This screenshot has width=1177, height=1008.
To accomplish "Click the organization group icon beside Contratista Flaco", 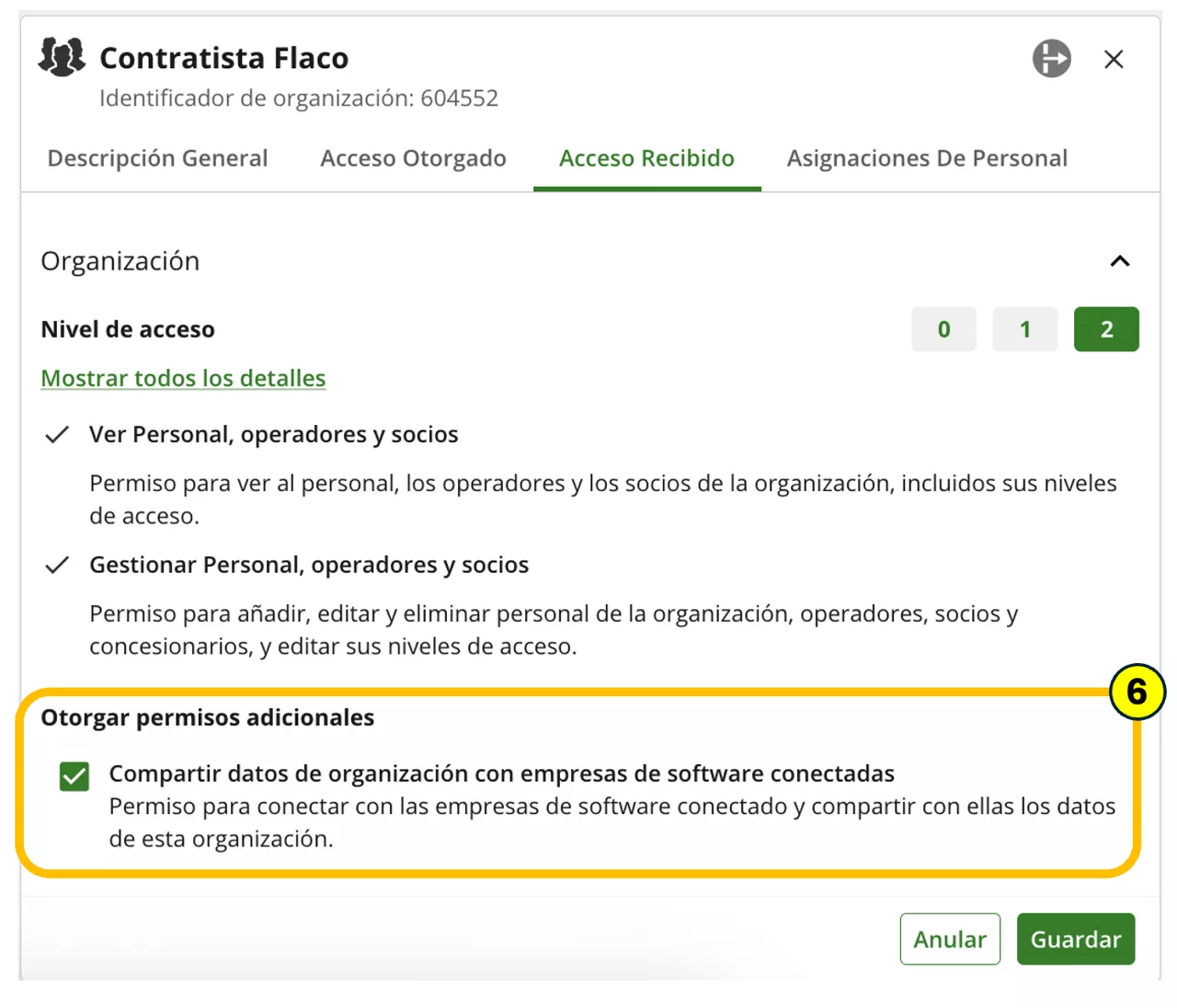I will (61, 58).
